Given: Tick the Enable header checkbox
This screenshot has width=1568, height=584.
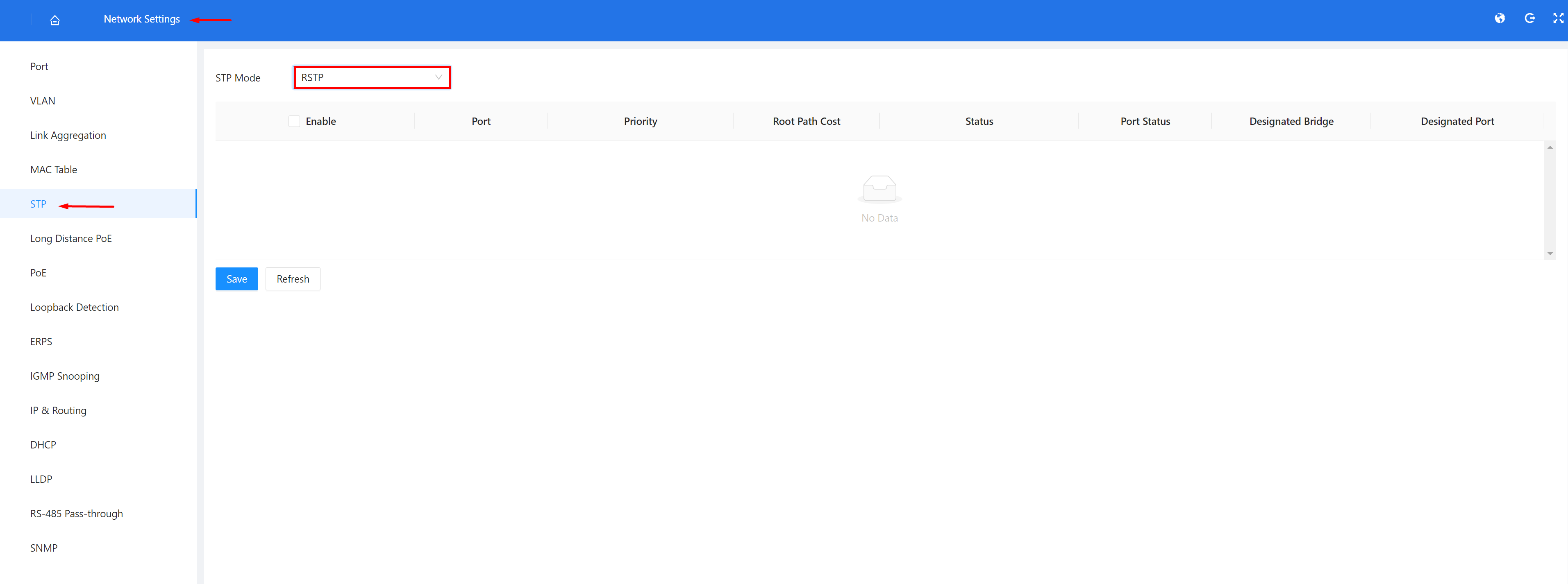Looking at the screenshot, I should coord(295,121).
